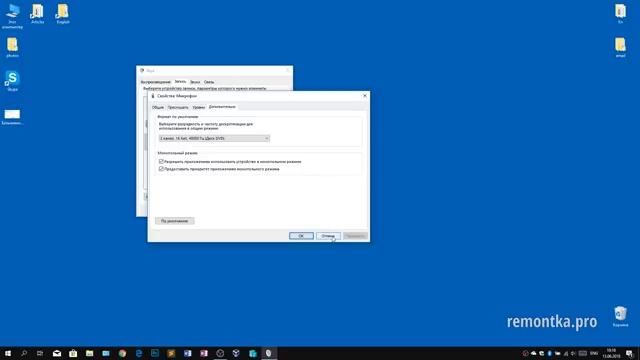Switch the ENG input language indicator
This screenshot has width=640, height=360.
pyautogui.click(x=594, y=353)
